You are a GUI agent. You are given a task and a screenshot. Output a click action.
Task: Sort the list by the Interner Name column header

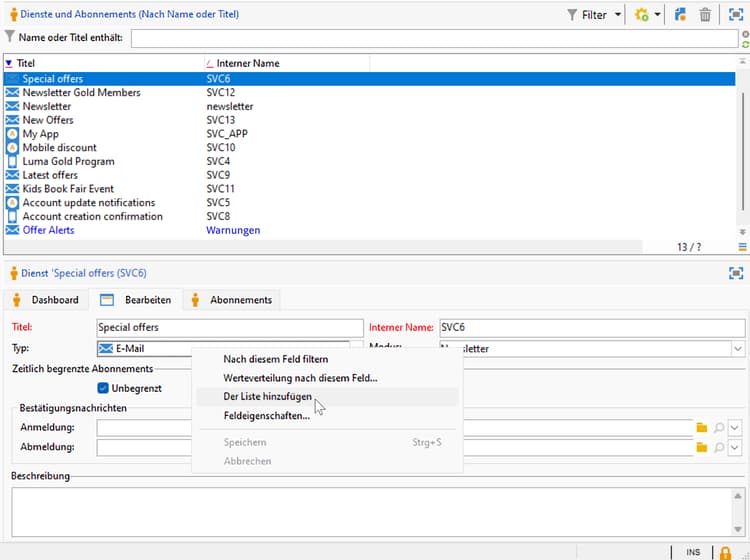pyautogui.click(x=247, y=63)
